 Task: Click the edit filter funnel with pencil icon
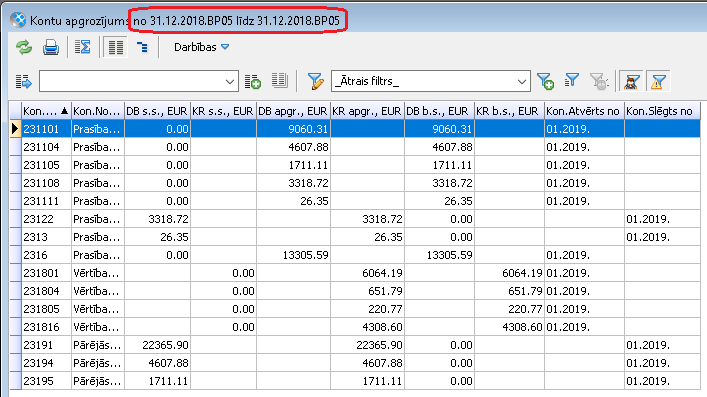point(316,81)
